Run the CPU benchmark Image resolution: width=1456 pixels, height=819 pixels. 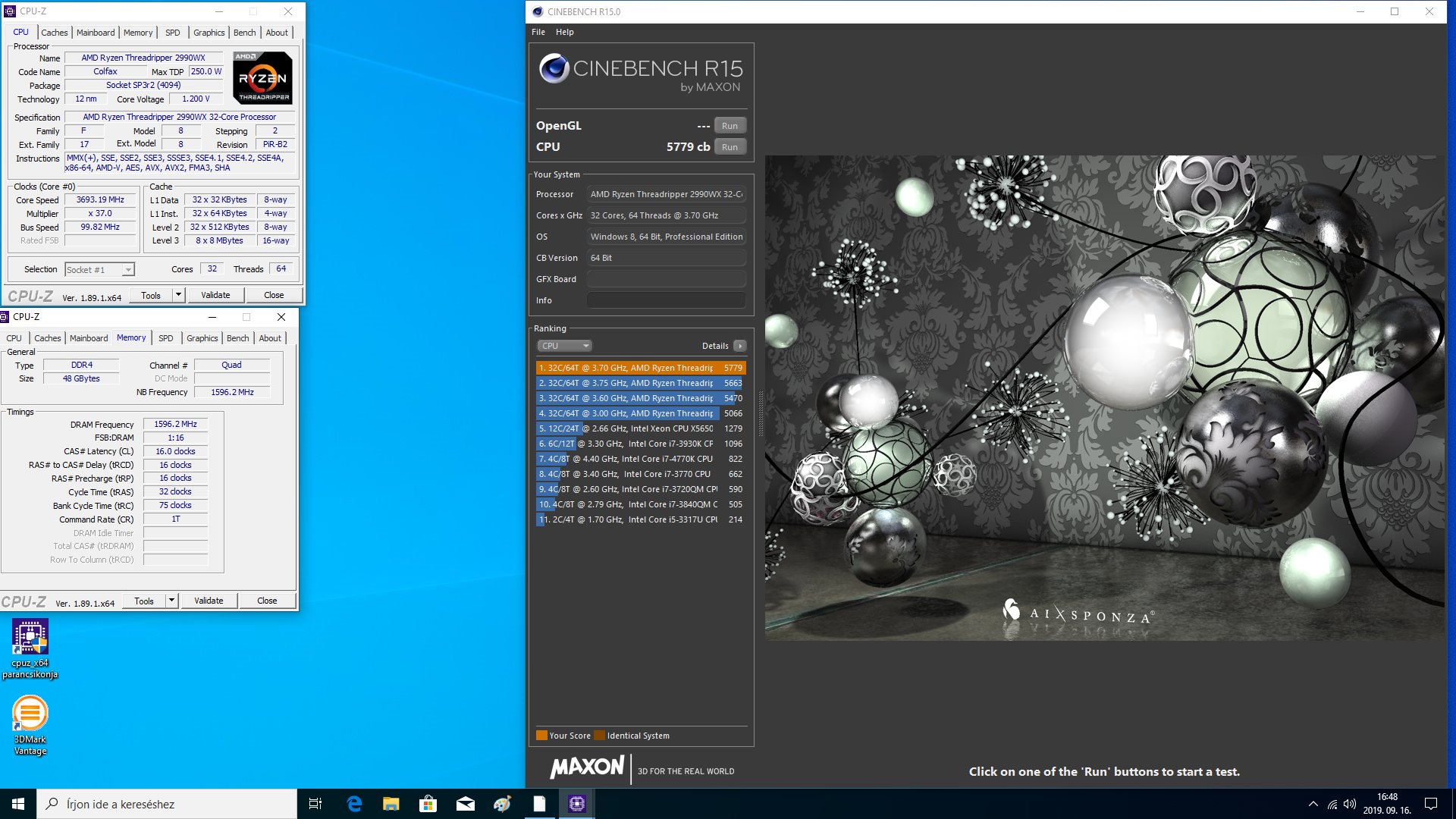(730, 147)
